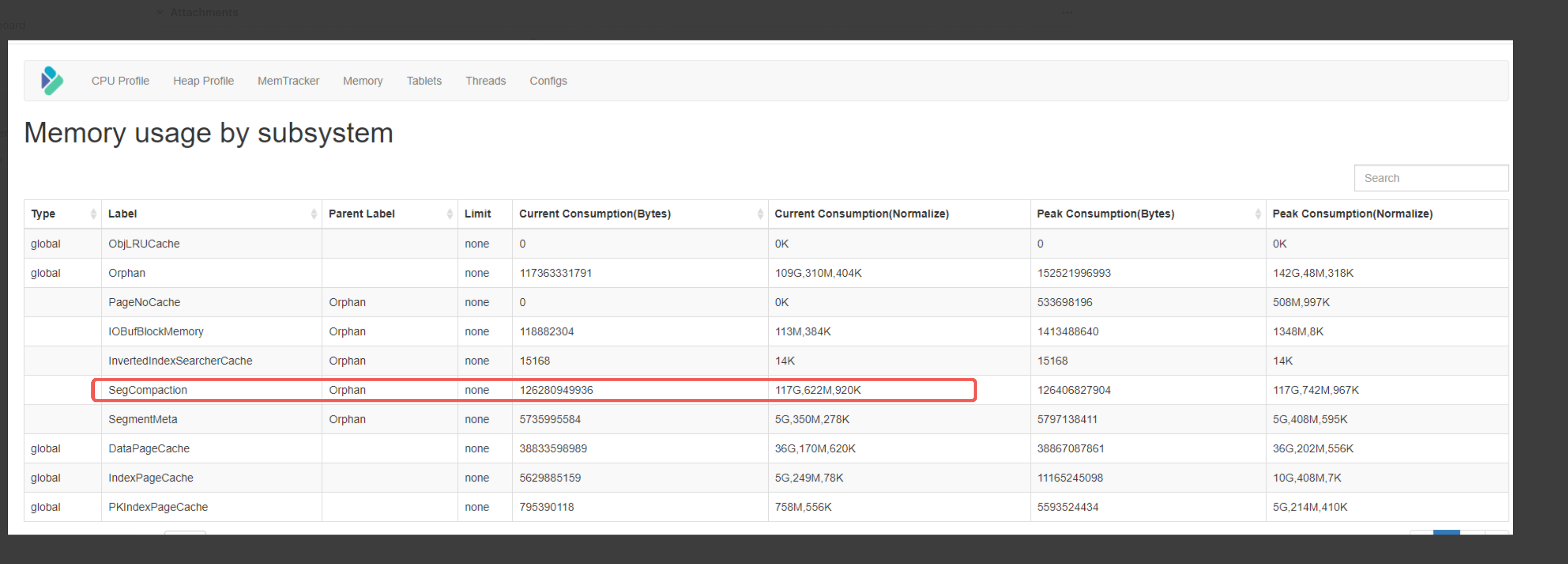Viewport: 1568px width, 564px height.
Task: Click value 117363331791 in Orphan row
Action: (x=555, y=273)
